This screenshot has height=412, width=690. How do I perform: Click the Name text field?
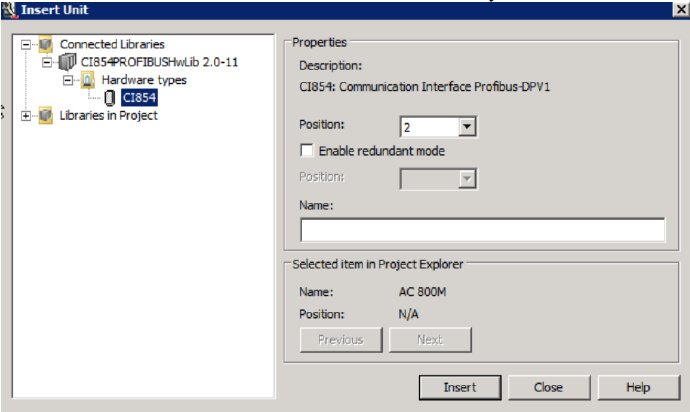click(482, 230)
